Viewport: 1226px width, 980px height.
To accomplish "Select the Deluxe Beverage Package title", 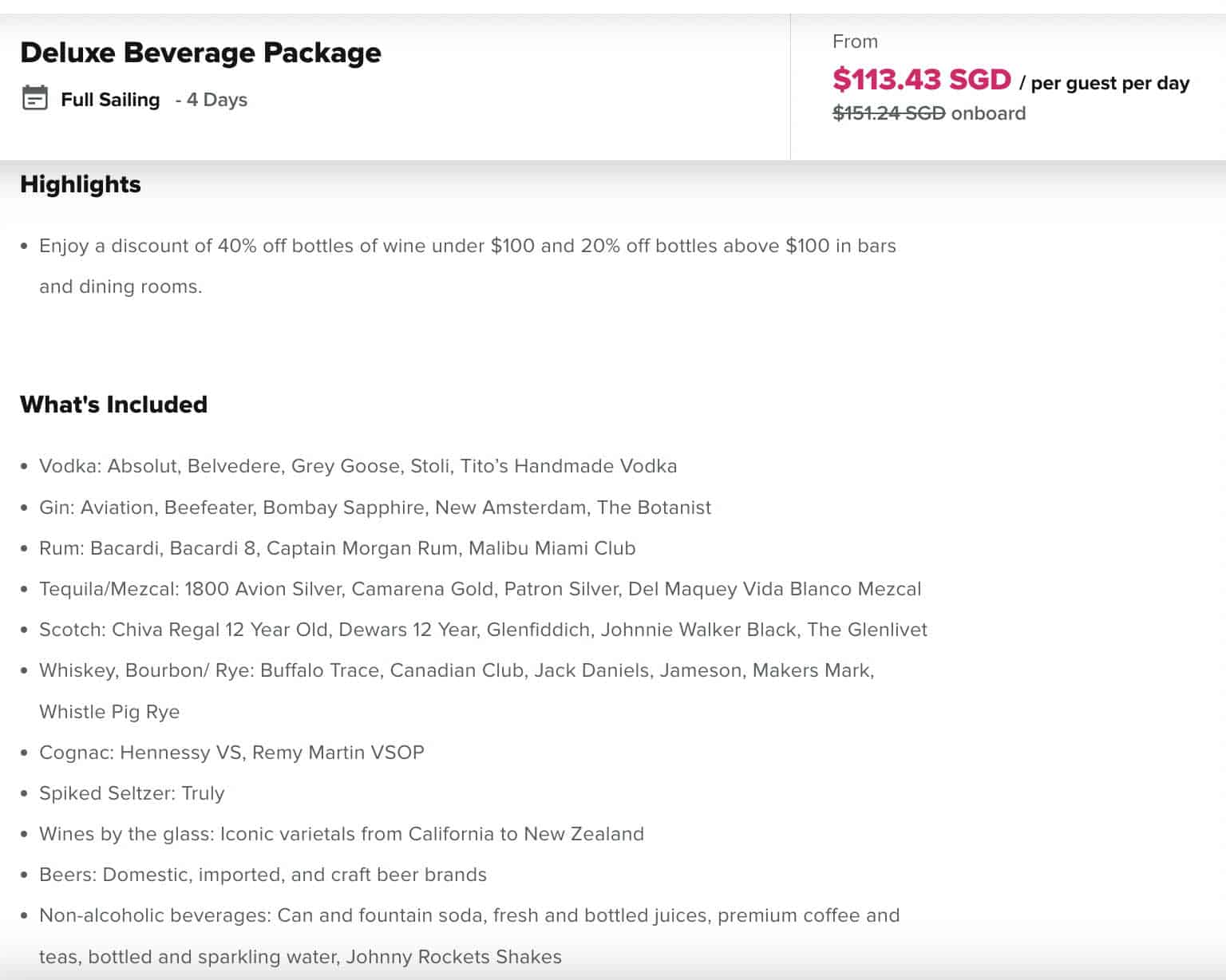I will pyautogui.click(x=200, y=53).
